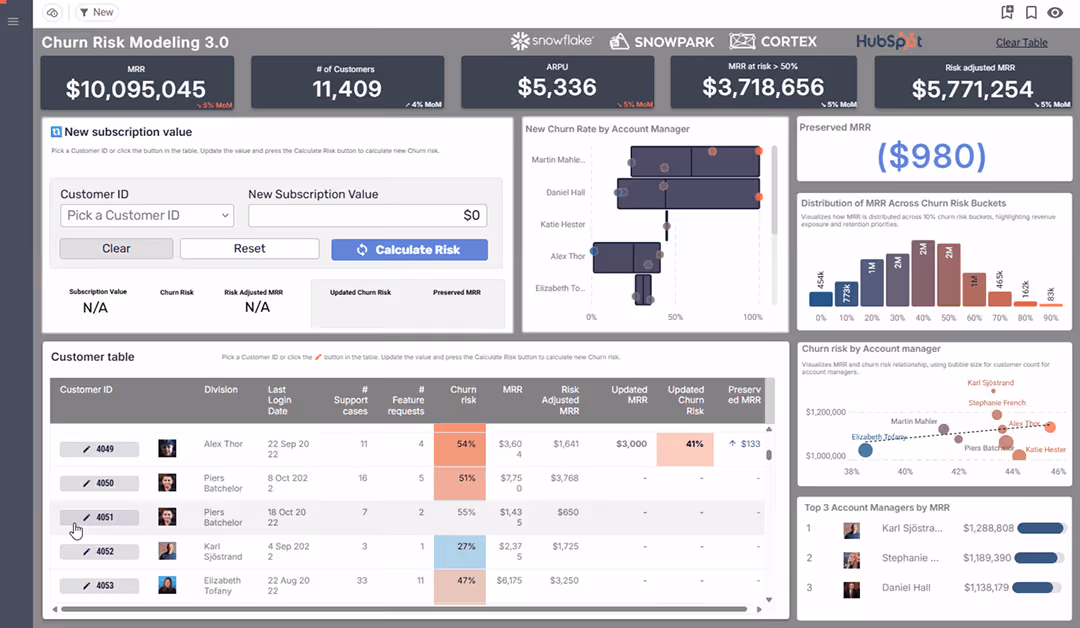
Task: Open the Pick a Customer ID dropdown
Action: point(146,215)
